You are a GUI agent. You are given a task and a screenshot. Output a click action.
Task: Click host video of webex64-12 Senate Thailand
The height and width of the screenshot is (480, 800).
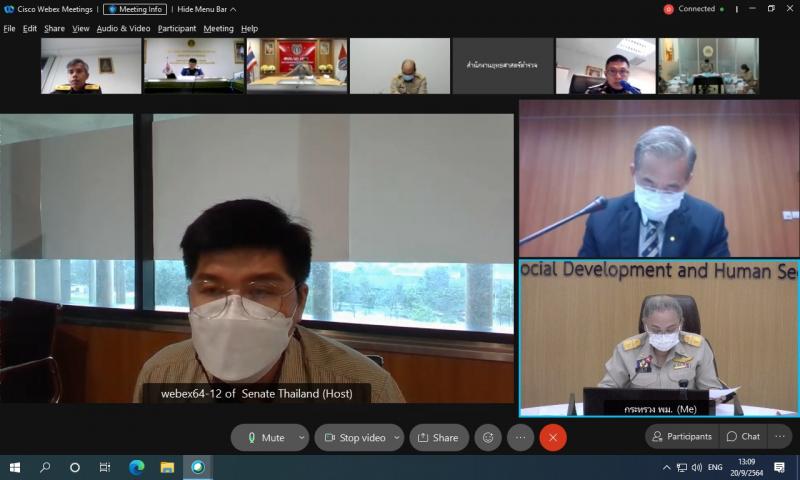[257, 259]
